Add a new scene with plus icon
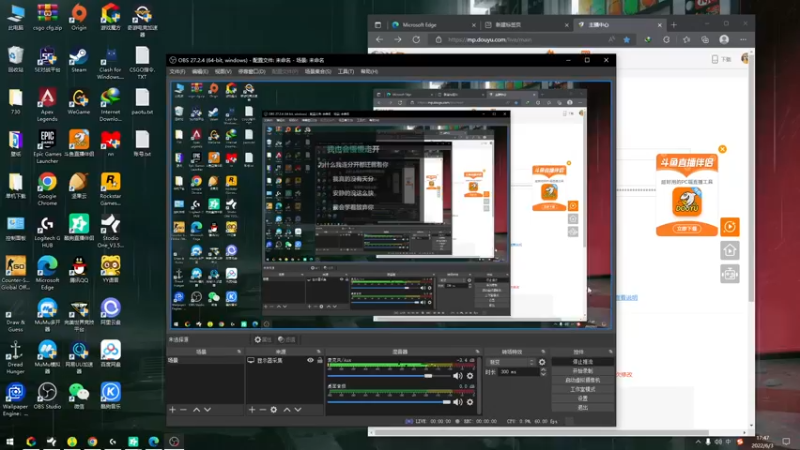This screenshot has width=800, height=450. click(172, 409)
